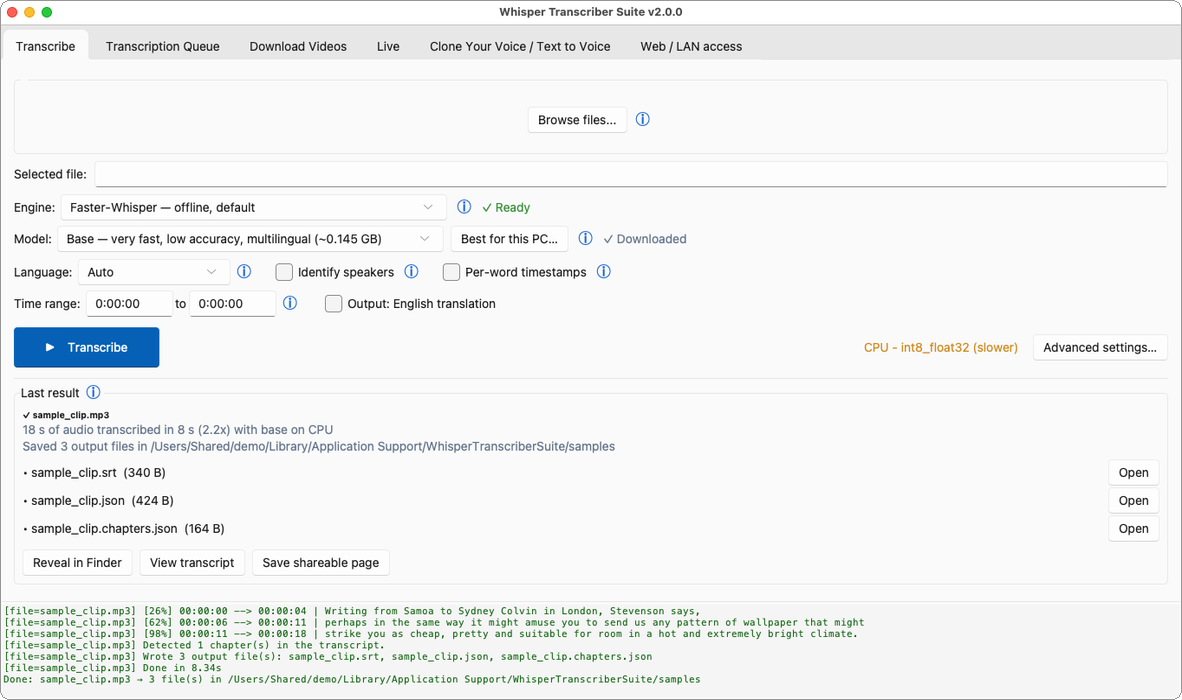
Task: Click the [62%] 'perhaps in the same way' log line
Action: tap(434, 622)
